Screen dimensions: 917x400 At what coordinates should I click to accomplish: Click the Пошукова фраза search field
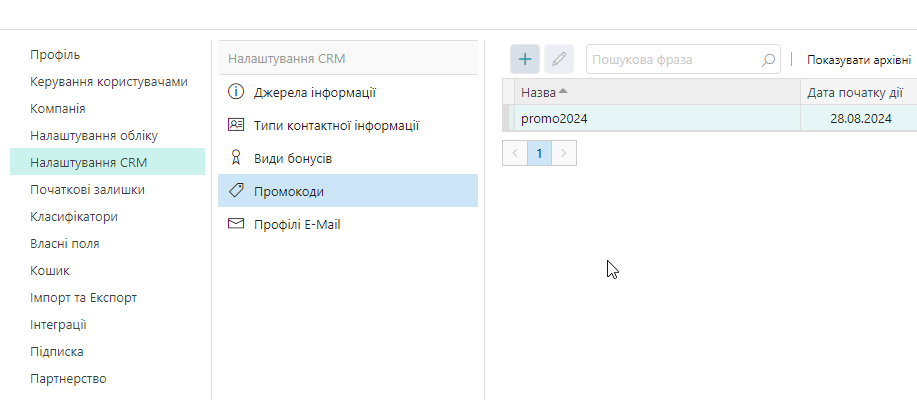coord(673,60)
